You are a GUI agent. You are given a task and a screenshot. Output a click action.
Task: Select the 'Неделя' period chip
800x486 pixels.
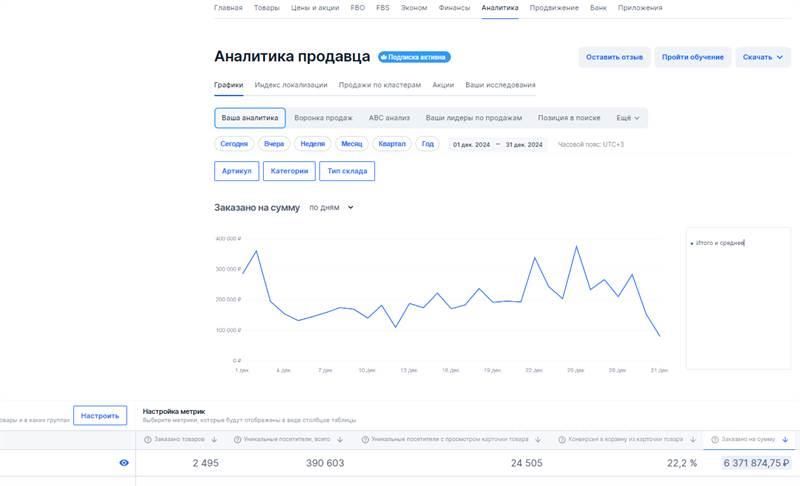pos(312,144)
